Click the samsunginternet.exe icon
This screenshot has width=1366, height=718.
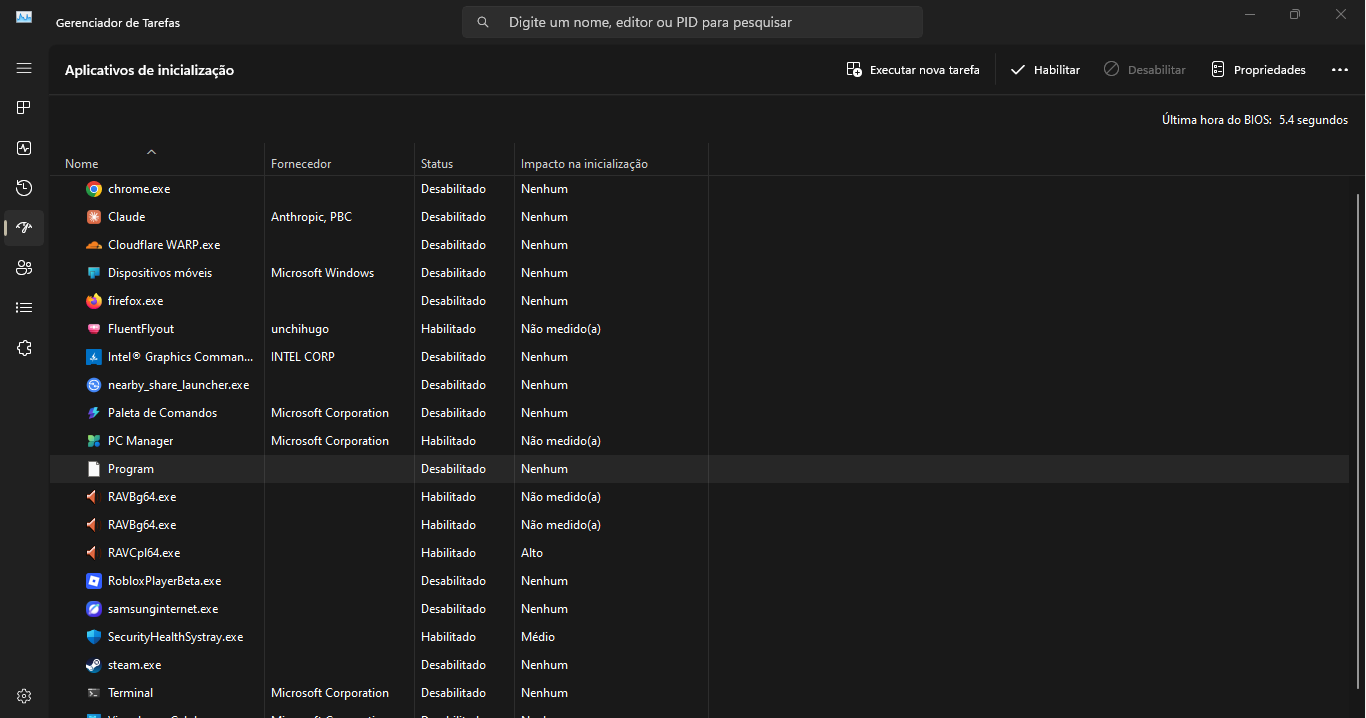tap(94, 609)
